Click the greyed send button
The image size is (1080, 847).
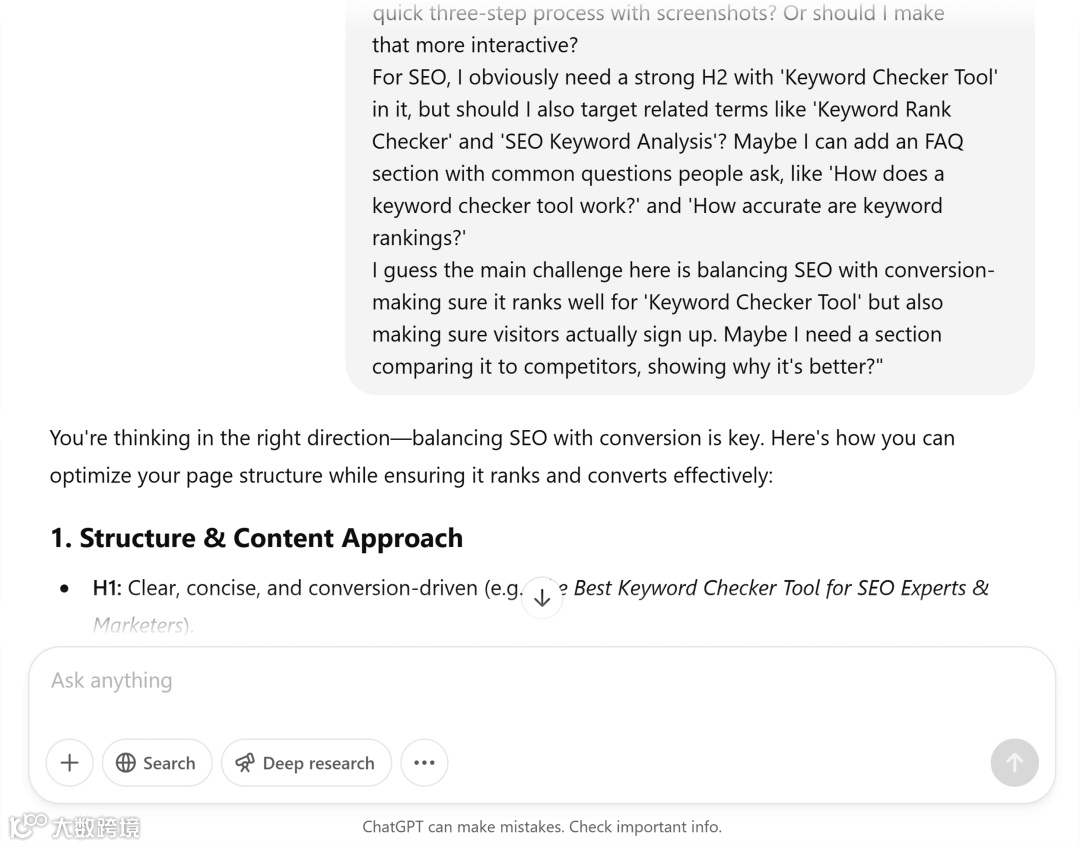(x=1014, y=762)
